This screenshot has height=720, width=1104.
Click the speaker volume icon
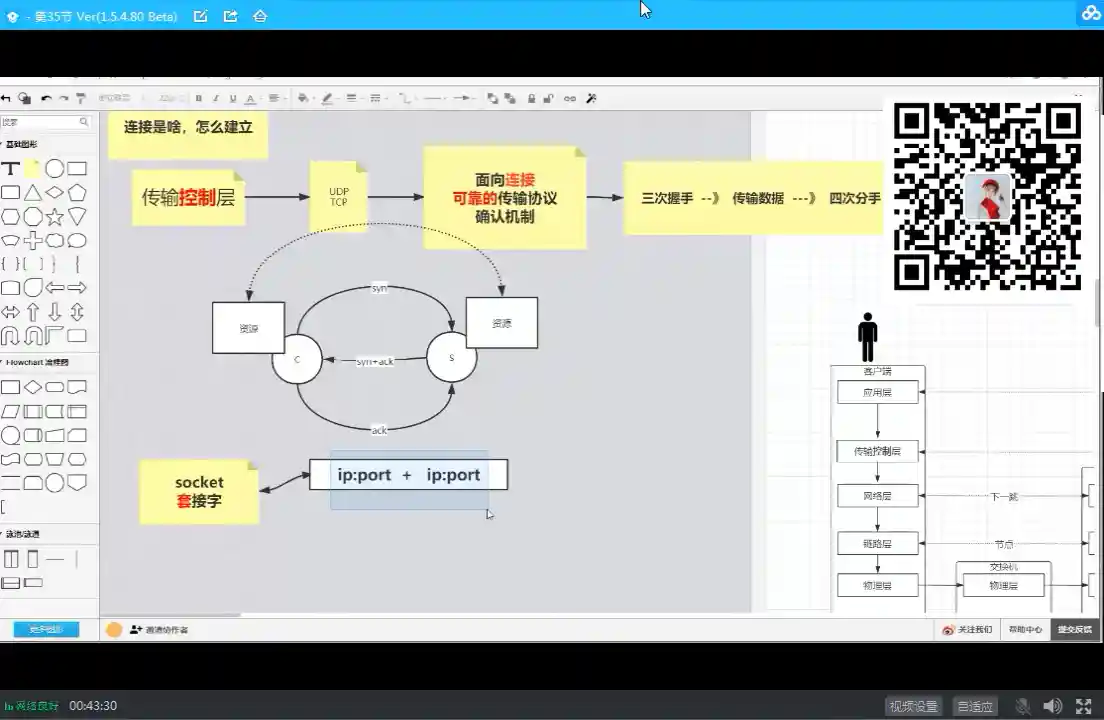pyautogui.click(x=1053, y=706)
